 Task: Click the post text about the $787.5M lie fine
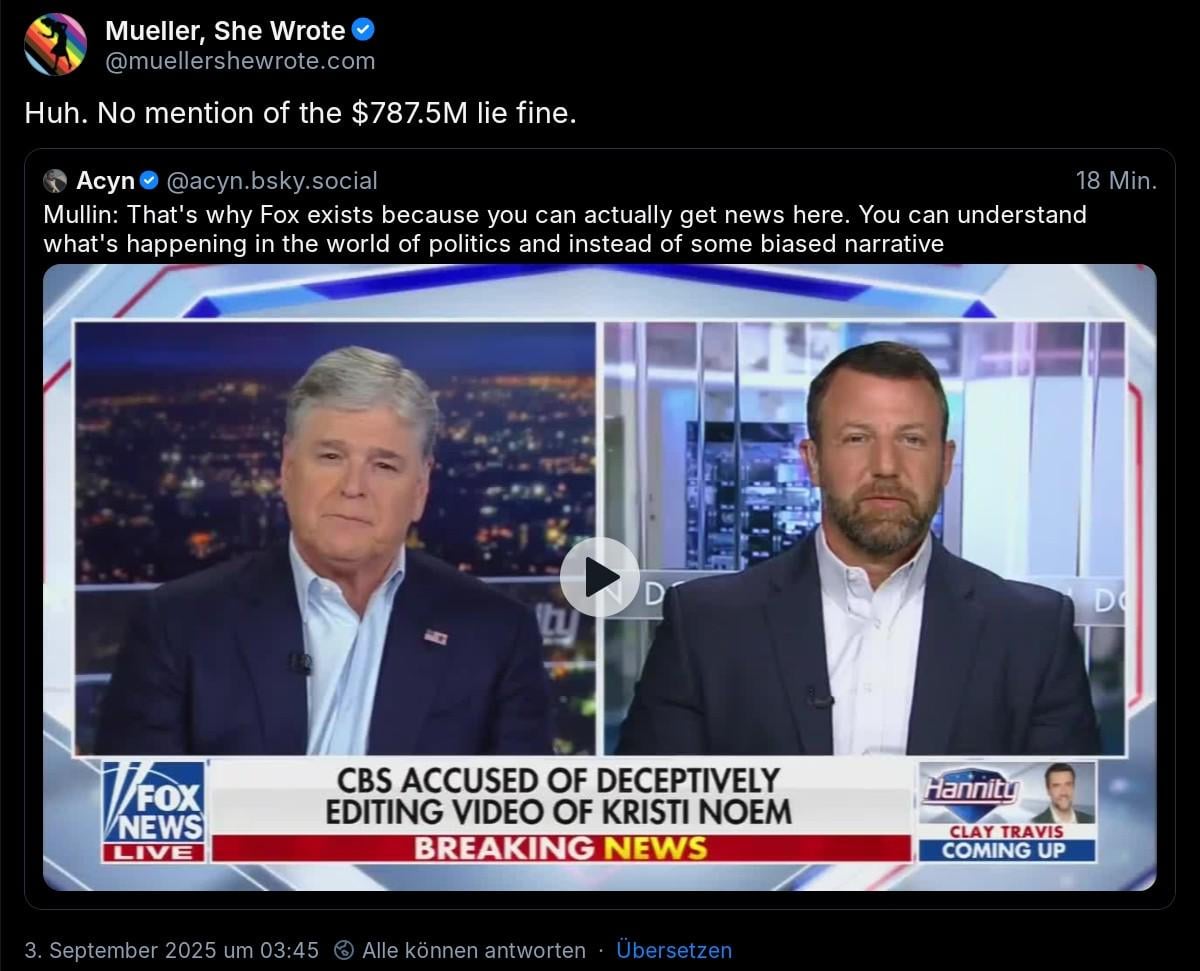[x=300, y=114]
